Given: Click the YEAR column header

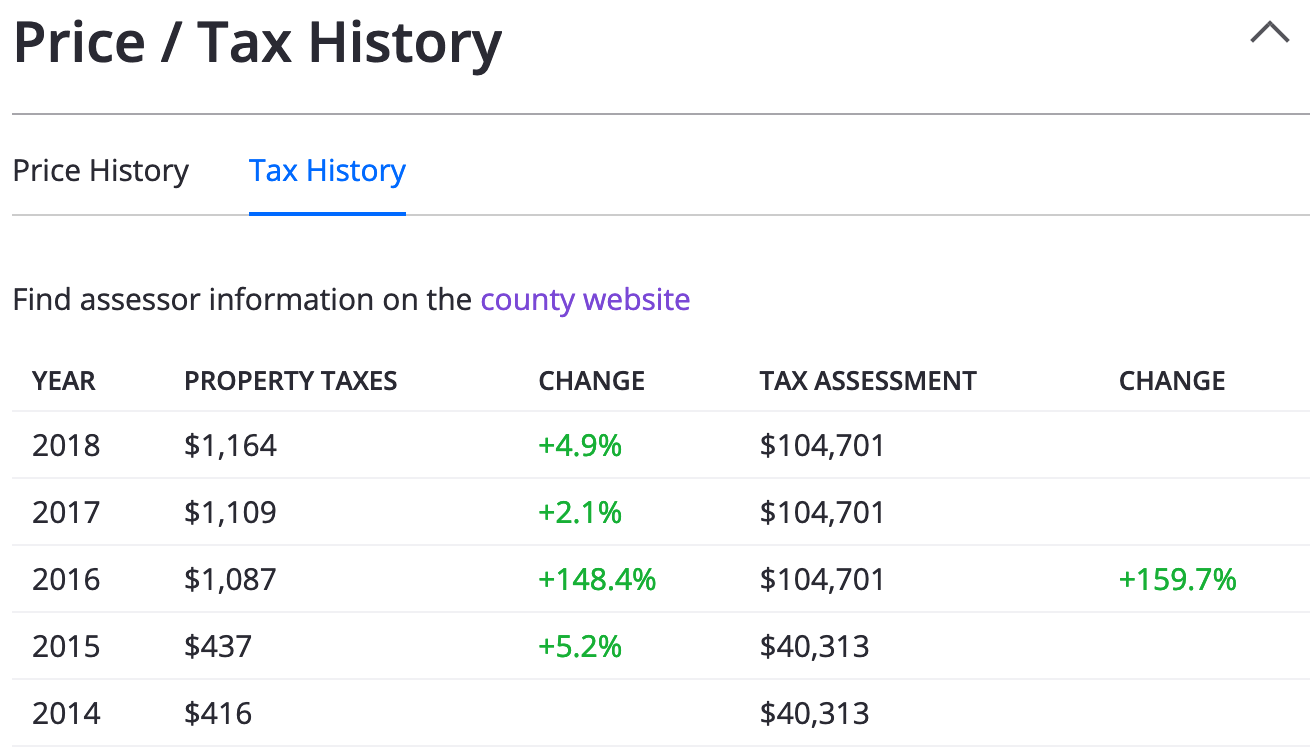Looking at the screenshot, I should pos(64,381).
